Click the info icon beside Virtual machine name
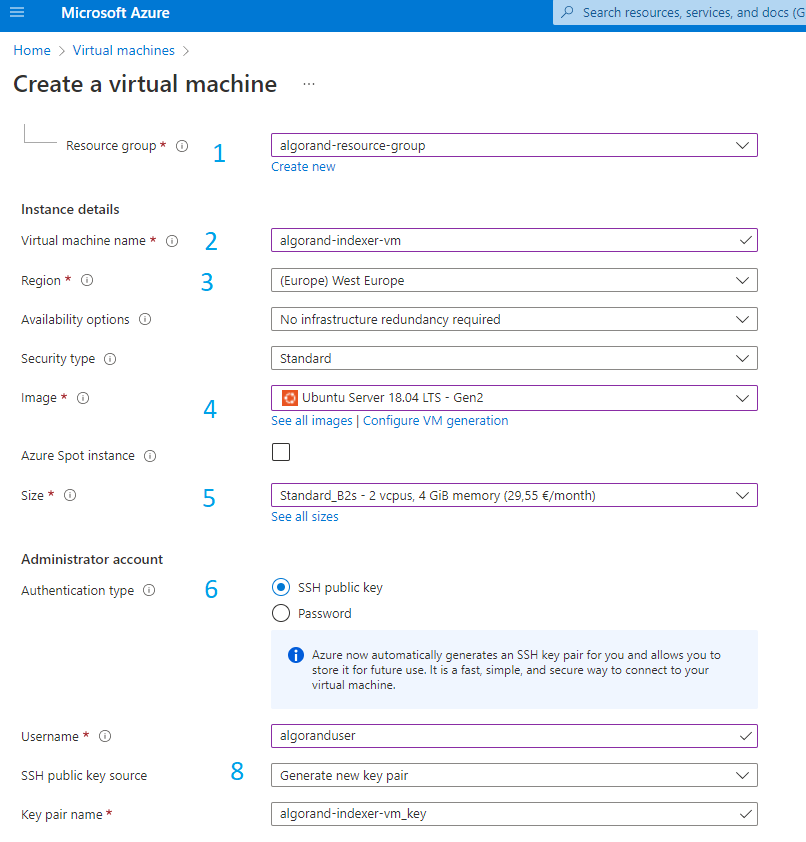 172,241
